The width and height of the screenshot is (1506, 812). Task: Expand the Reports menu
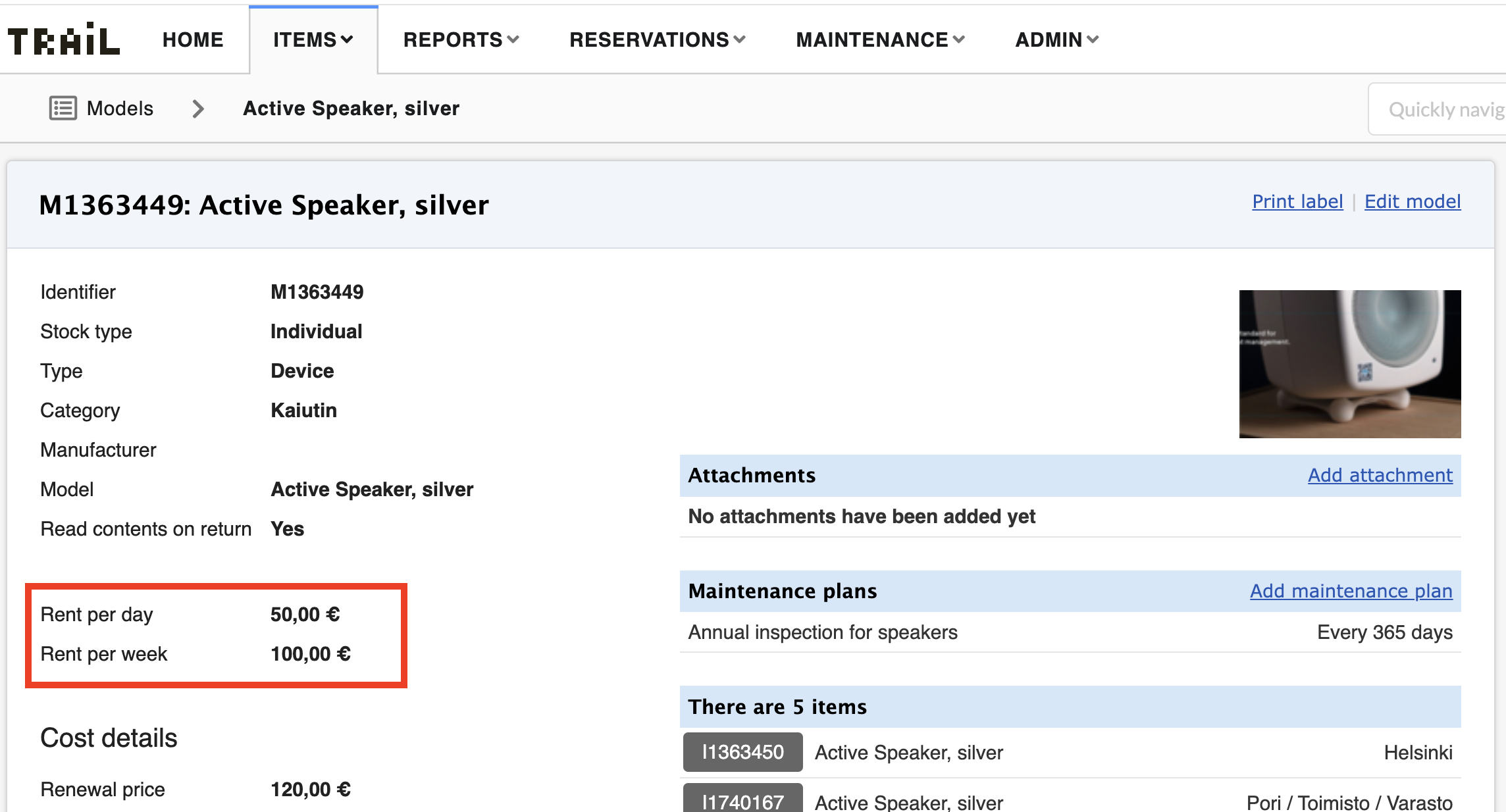[461, 40]
